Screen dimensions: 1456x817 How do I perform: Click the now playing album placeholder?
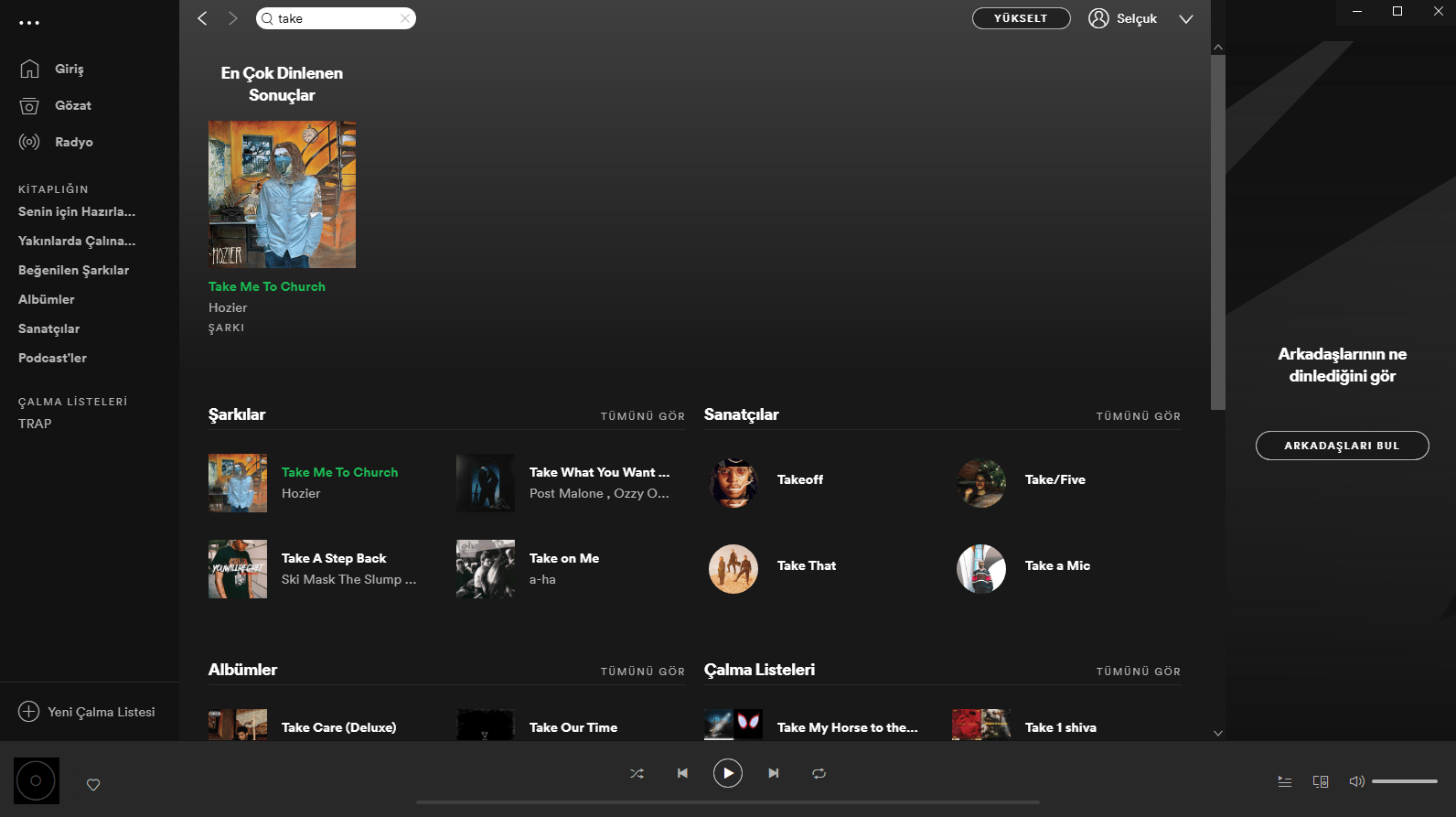click(37, 780)
